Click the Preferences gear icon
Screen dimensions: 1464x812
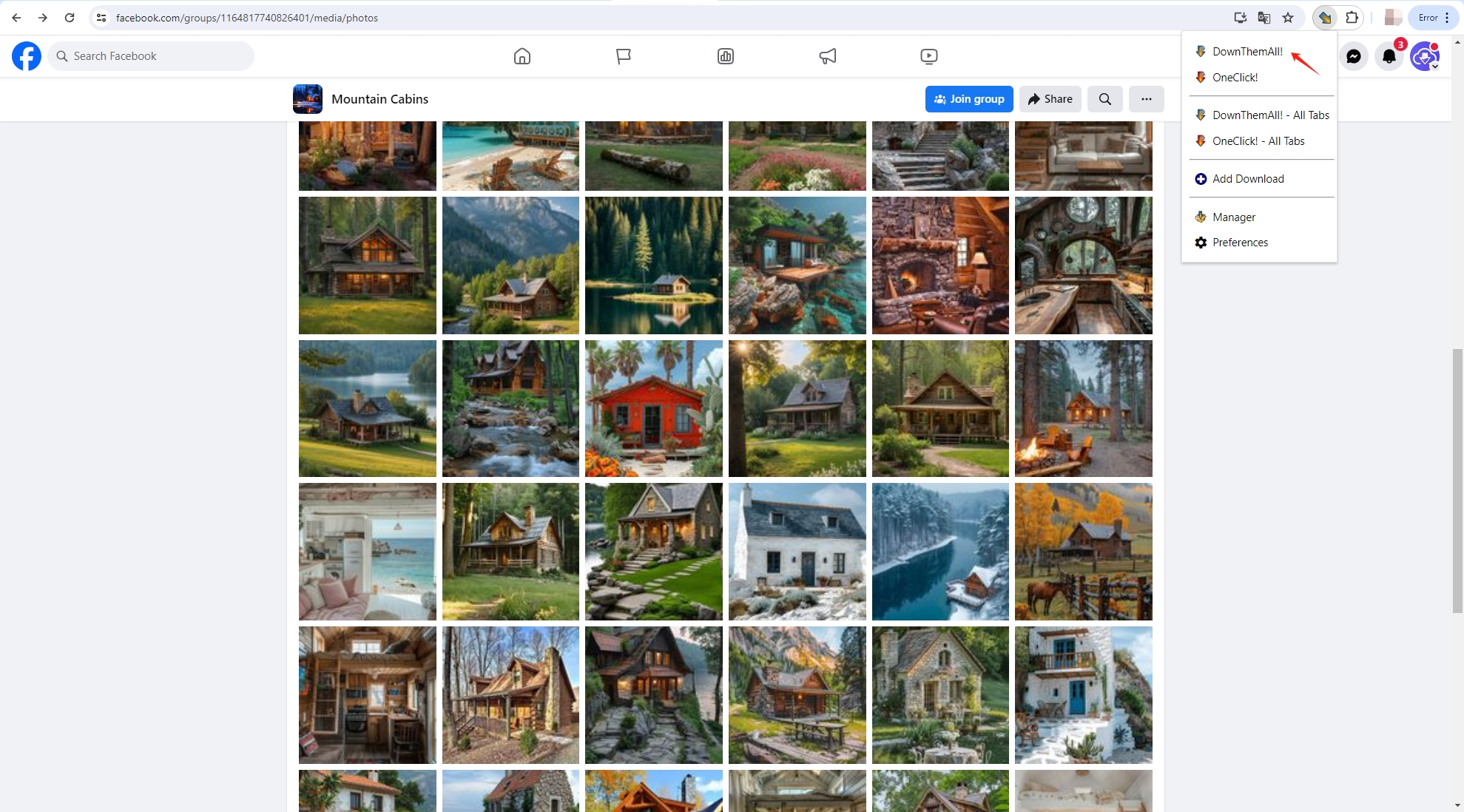pyautogui.click(x=1200, y=242)
